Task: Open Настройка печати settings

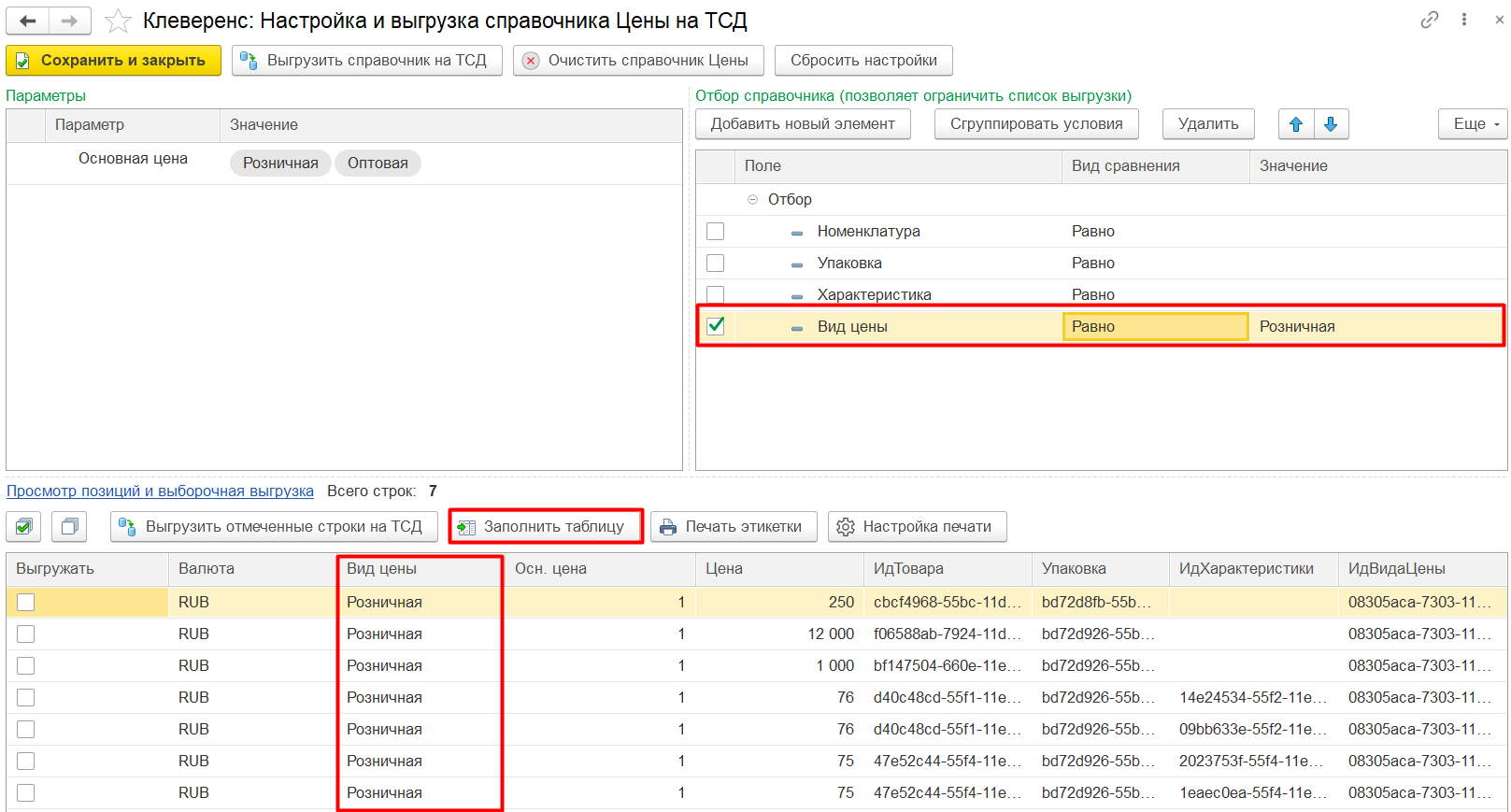Action: tap(917, 527)
